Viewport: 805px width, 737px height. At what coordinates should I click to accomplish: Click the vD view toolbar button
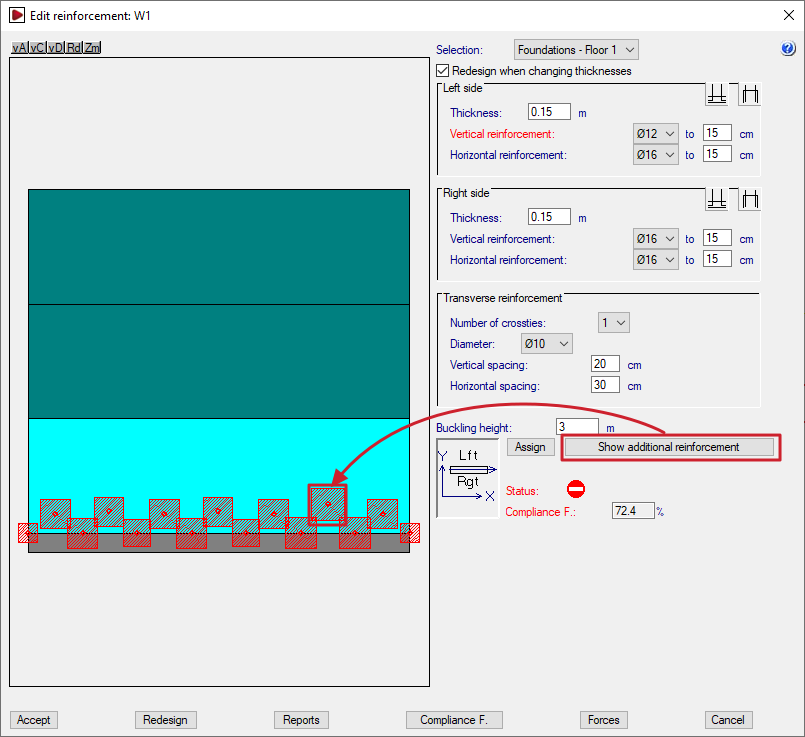pos(55,48)
